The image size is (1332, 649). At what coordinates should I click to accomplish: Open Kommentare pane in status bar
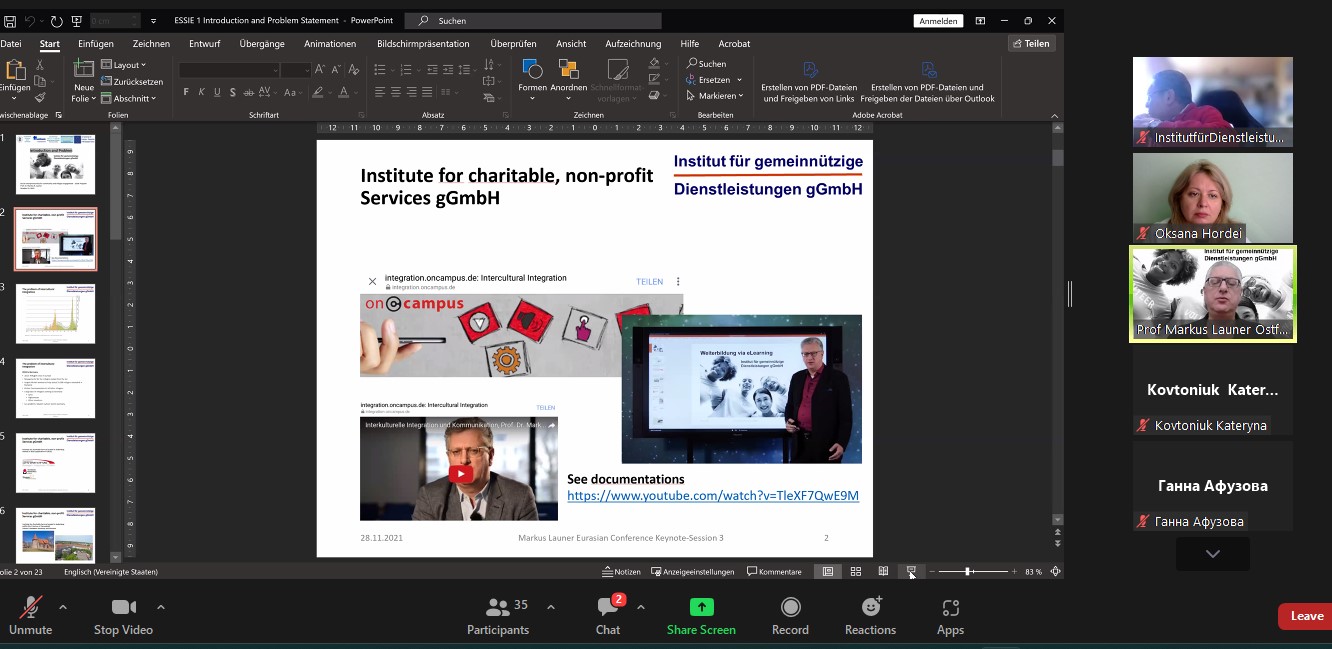(774, 572)
